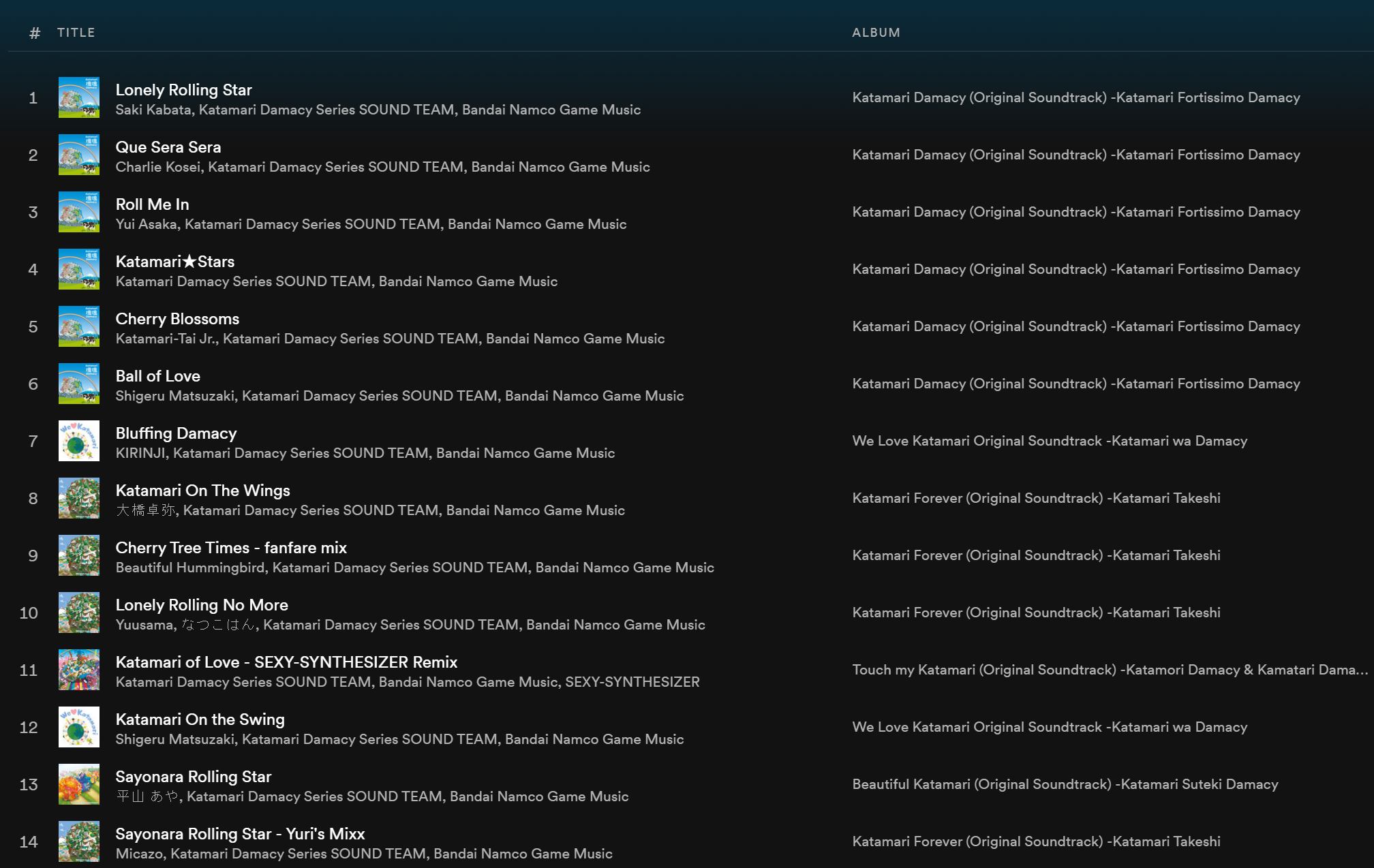
Task: Click album art for Sayonara Rolling Star Yuri's Mixx
Action: [79, 841]
